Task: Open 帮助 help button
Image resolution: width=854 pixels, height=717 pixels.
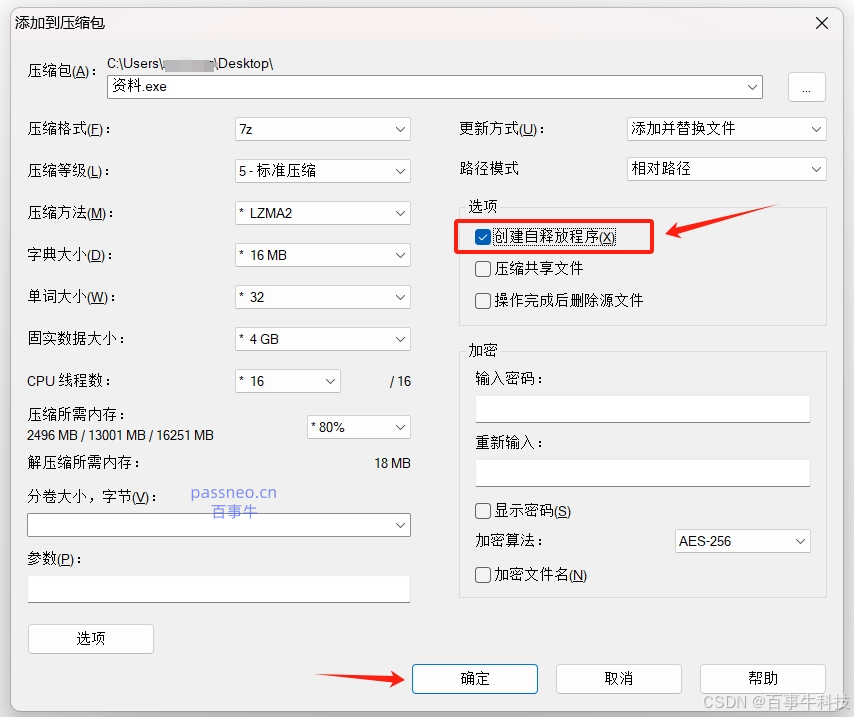Action: [x=762, y=679]
